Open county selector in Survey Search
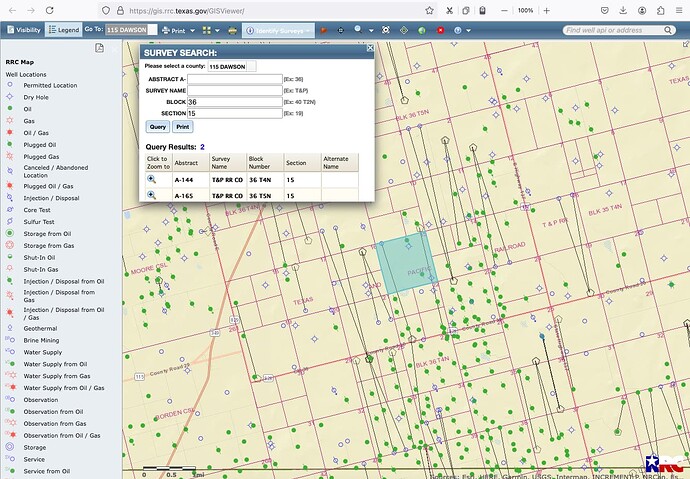Screen dimensions: 690x479 231,66
